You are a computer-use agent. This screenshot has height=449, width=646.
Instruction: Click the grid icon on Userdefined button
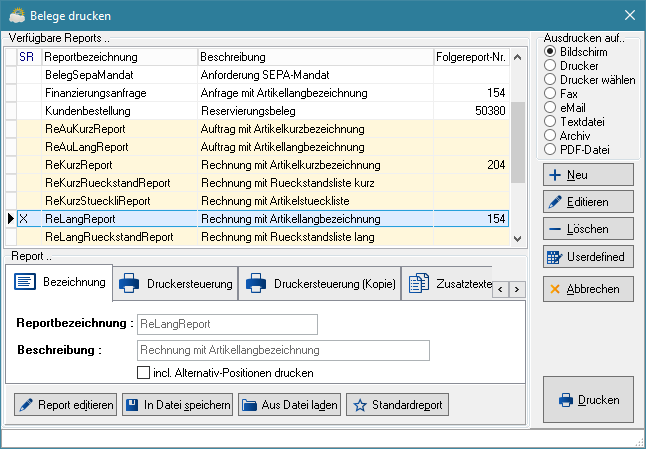click(555, 257)
